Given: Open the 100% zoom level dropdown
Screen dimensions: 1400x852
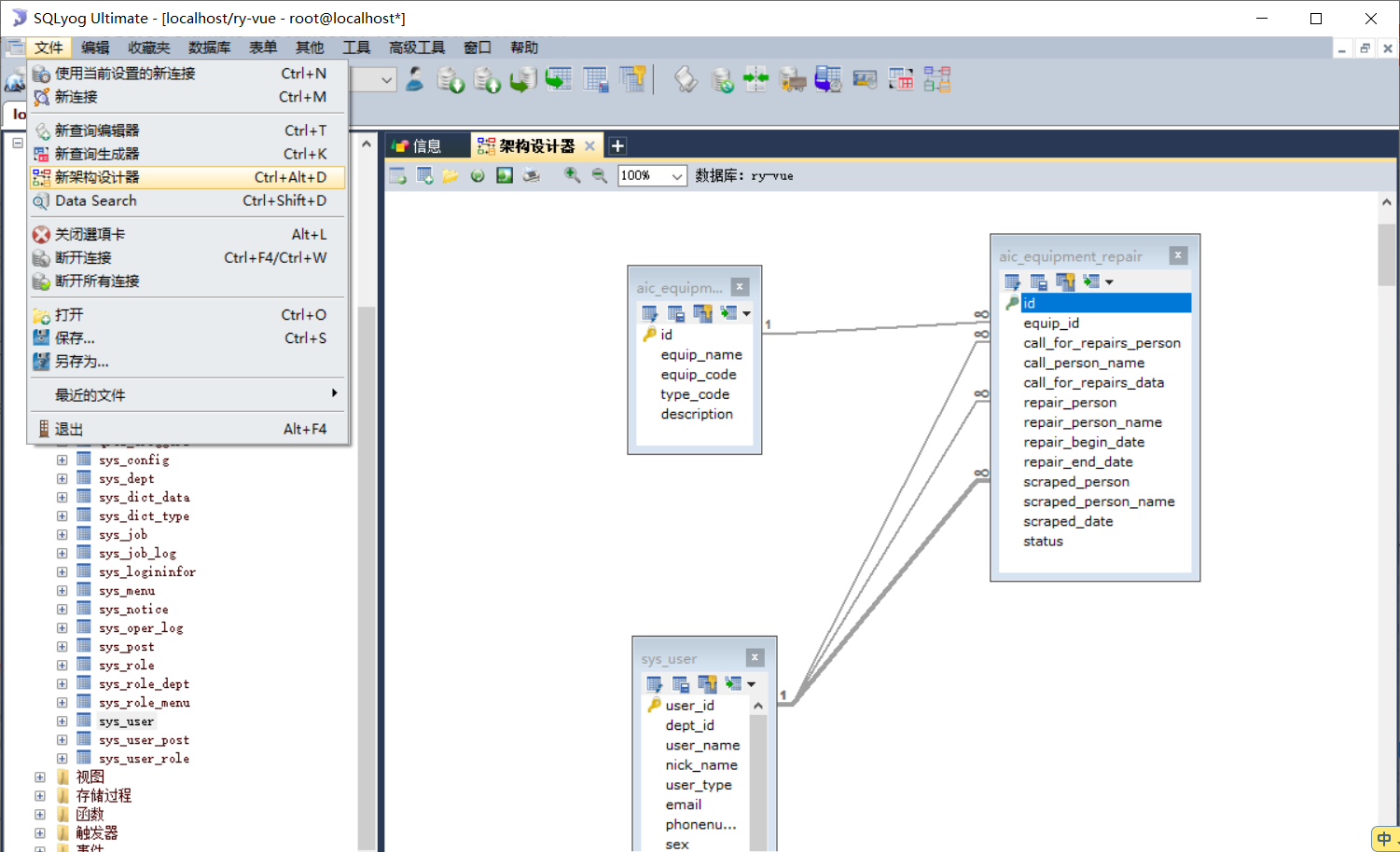Looking at the screenshot, I should point(677,176).
